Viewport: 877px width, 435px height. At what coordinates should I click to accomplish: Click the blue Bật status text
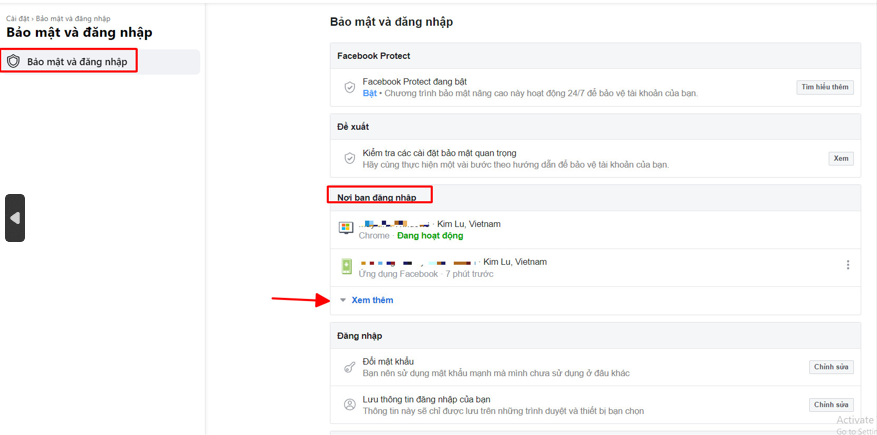[x=369, y=93]
